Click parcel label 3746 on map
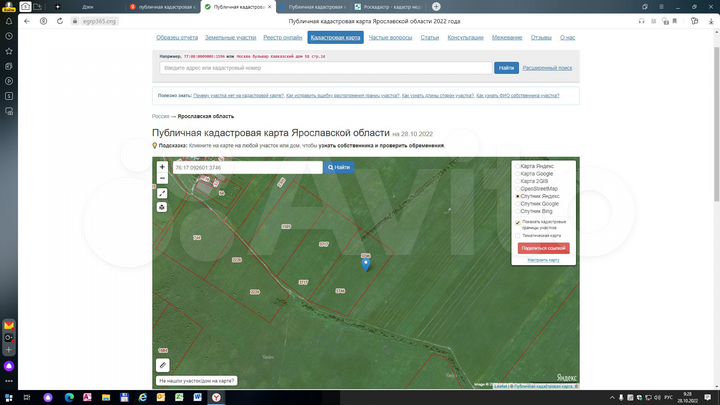 (340, 291)
